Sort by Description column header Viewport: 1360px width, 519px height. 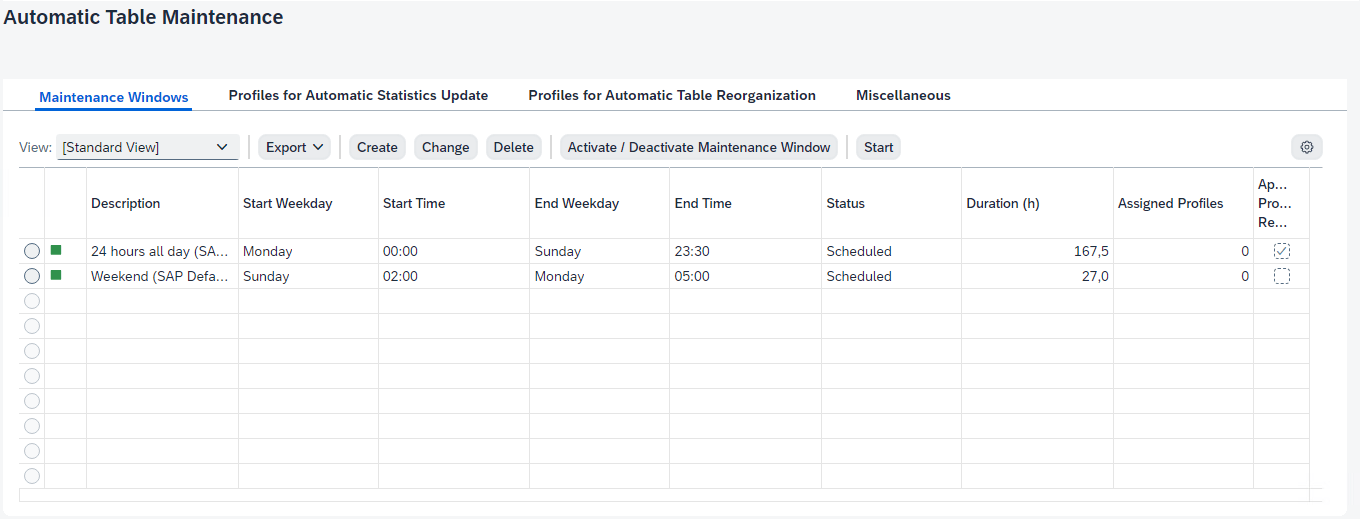pyautogui.click(x=162, y=203)
